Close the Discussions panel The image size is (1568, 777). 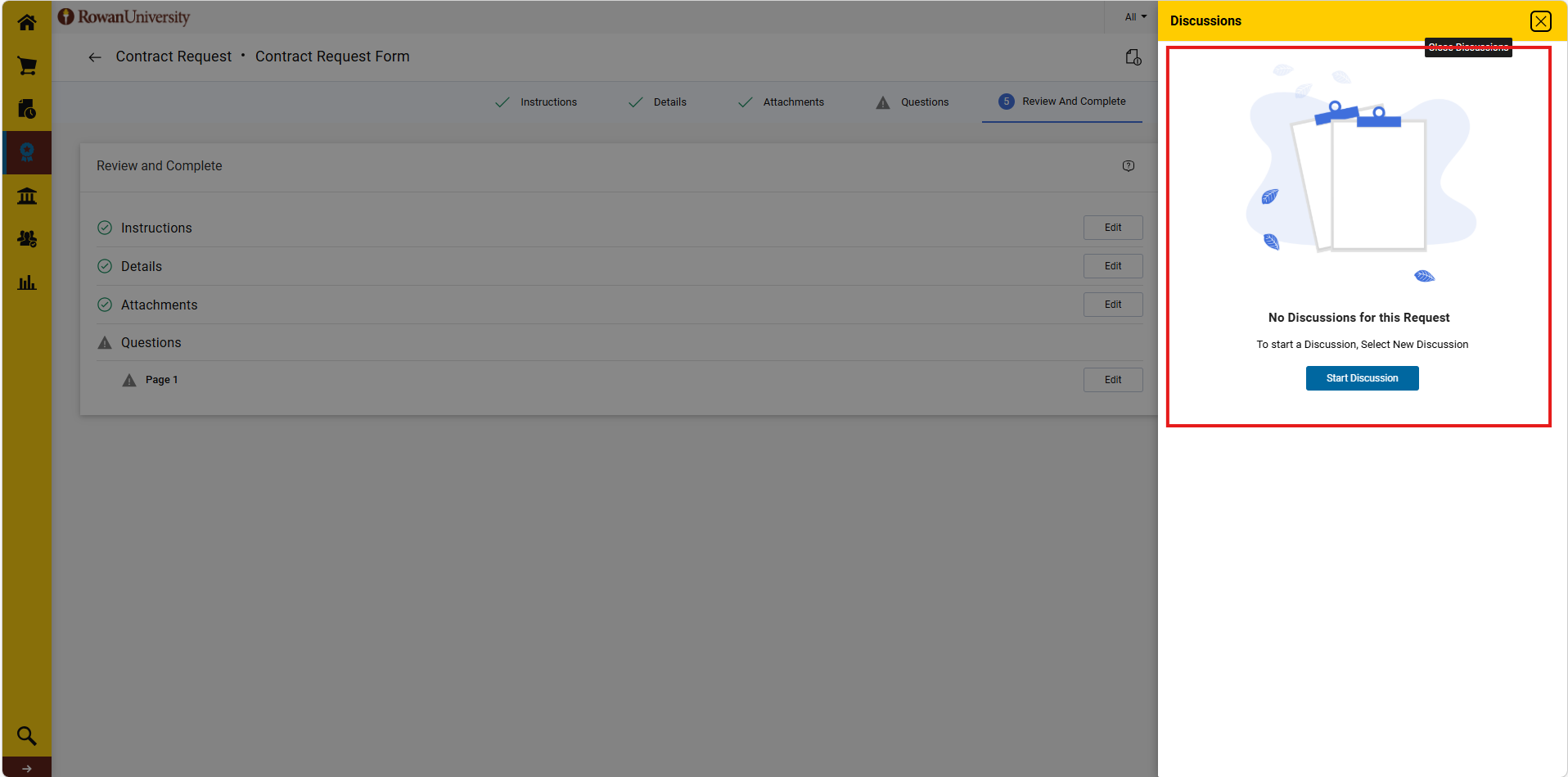[1541, 21]
